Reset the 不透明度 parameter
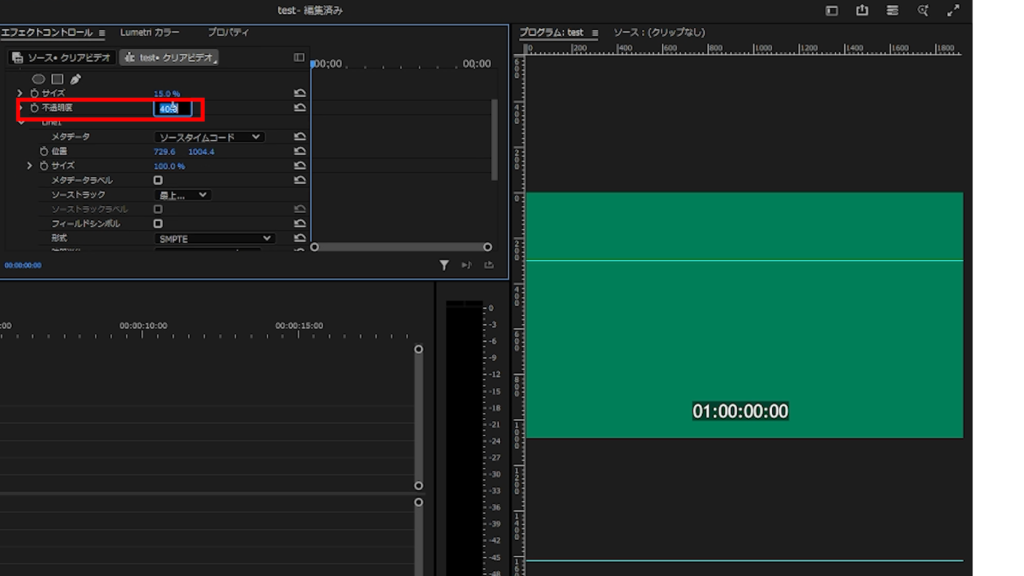This screenshot has height=576, width=1024. 300,108
